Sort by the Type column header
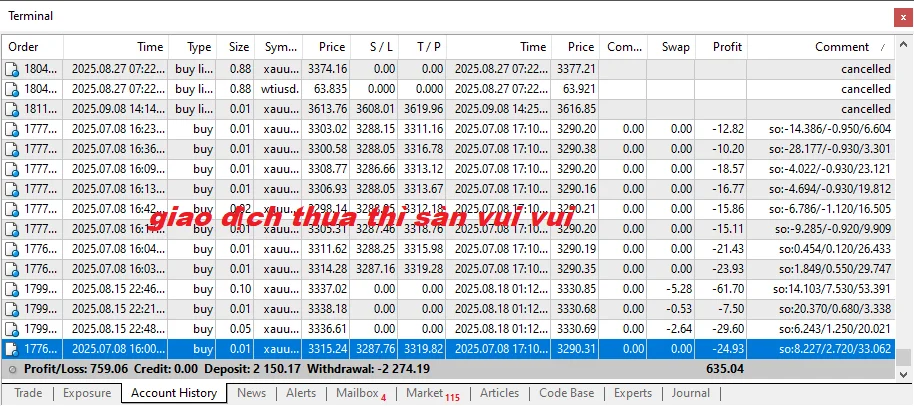 pos(192,47)
